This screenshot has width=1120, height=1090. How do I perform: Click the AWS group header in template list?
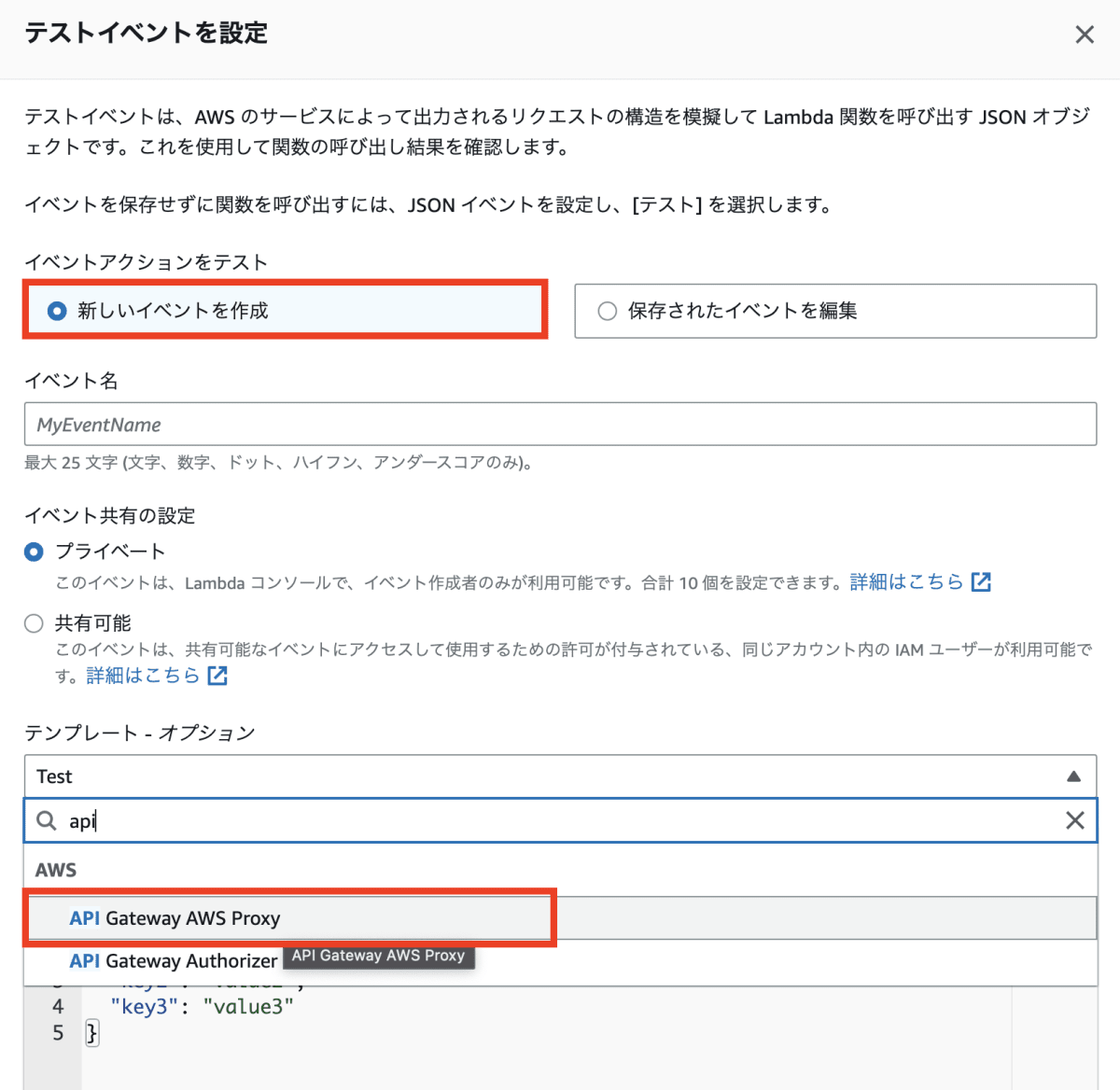pyautogui.click(x=56, y=870)
